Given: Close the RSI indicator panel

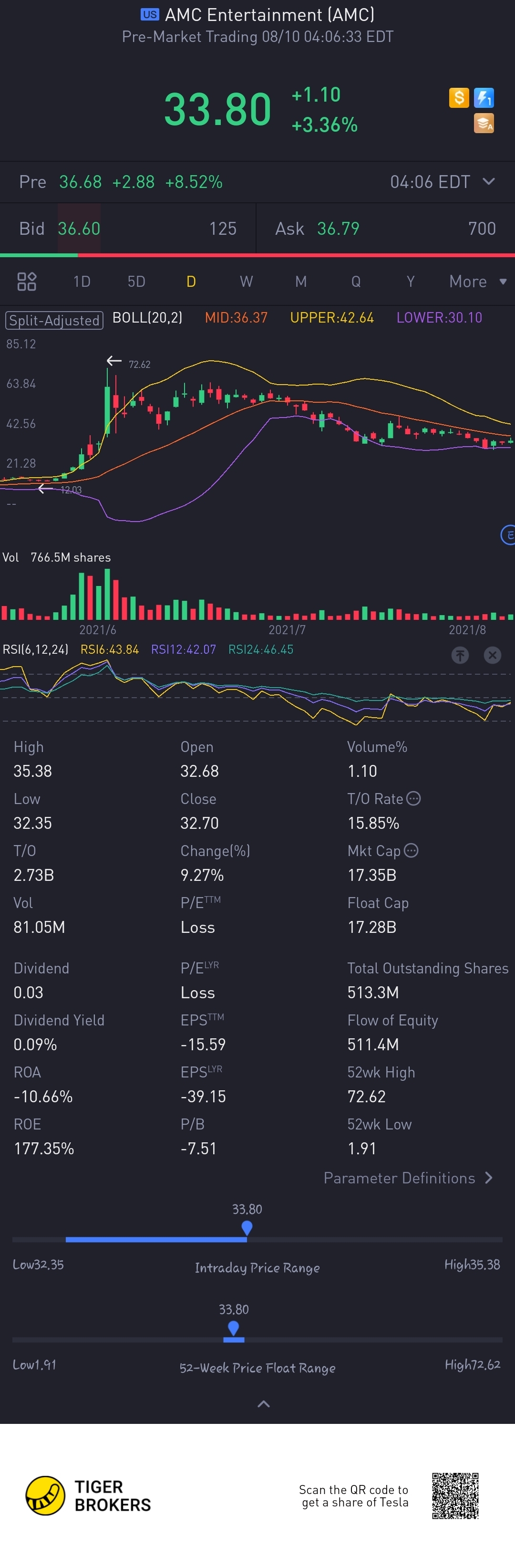Looking at the screenshot, I should [493, 655].
